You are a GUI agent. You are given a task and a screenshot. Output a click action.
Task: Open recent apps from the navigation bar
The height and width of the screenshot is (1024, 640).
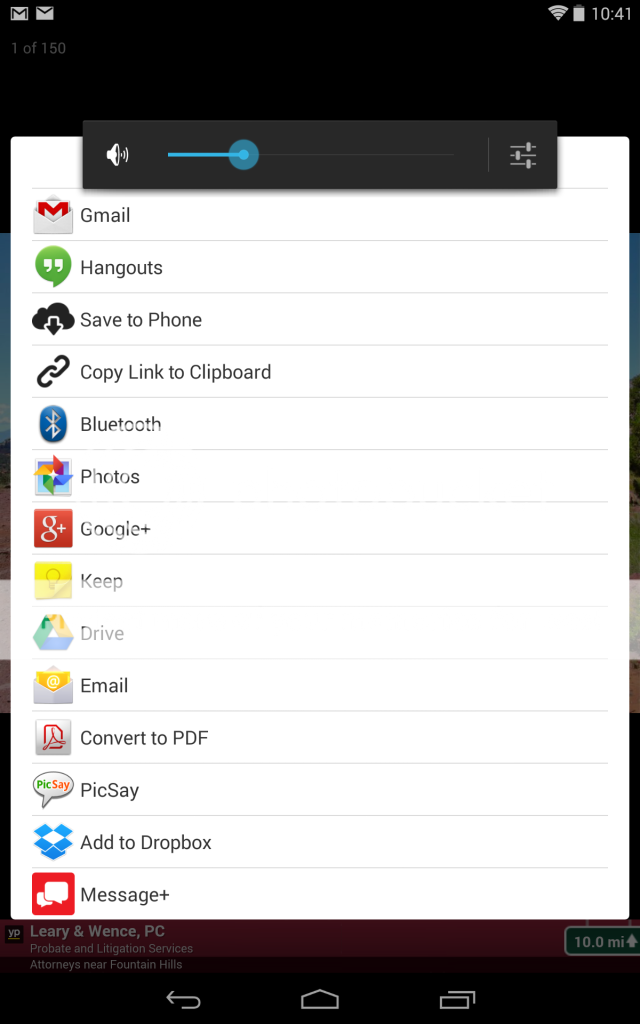click(x=457, y=999)
